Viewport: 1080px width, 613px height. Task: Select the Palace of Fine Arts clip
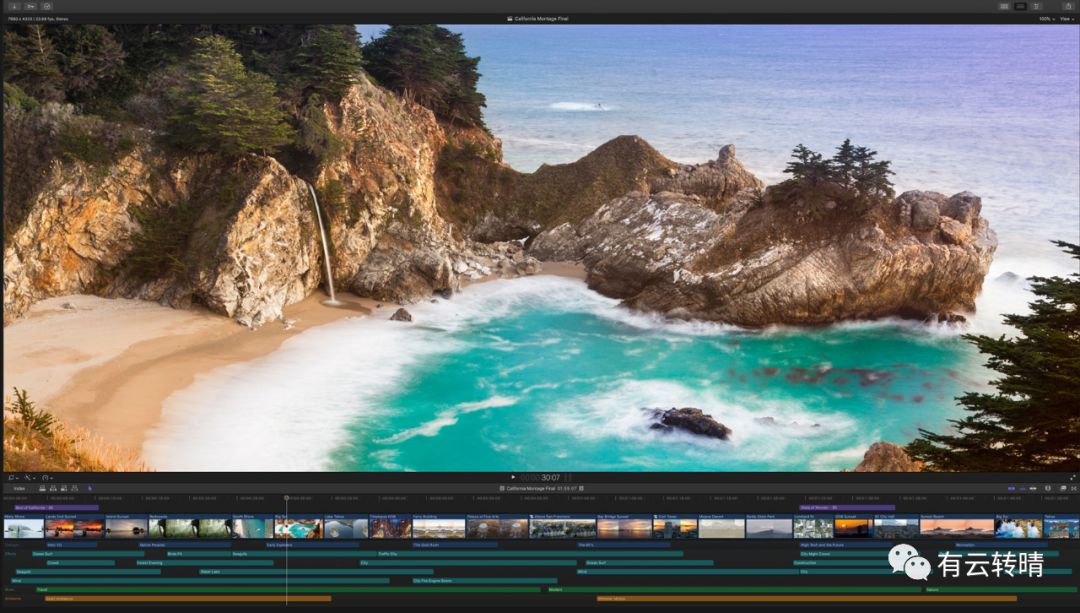[x=497, y=526]
